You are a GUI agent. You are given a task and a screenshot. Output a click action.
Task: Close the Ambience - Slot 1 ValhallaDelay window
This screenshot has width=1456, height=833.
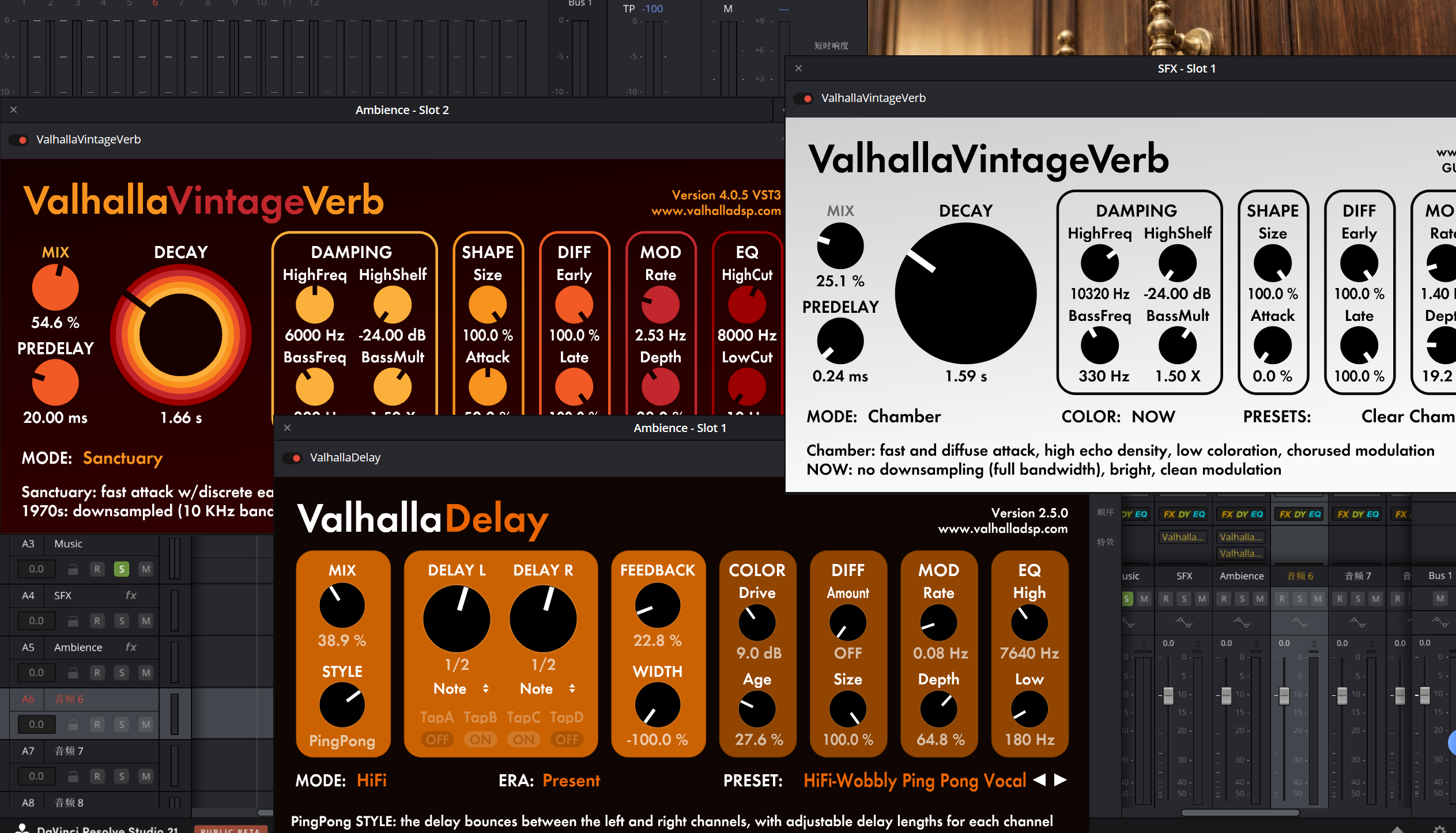287,427
